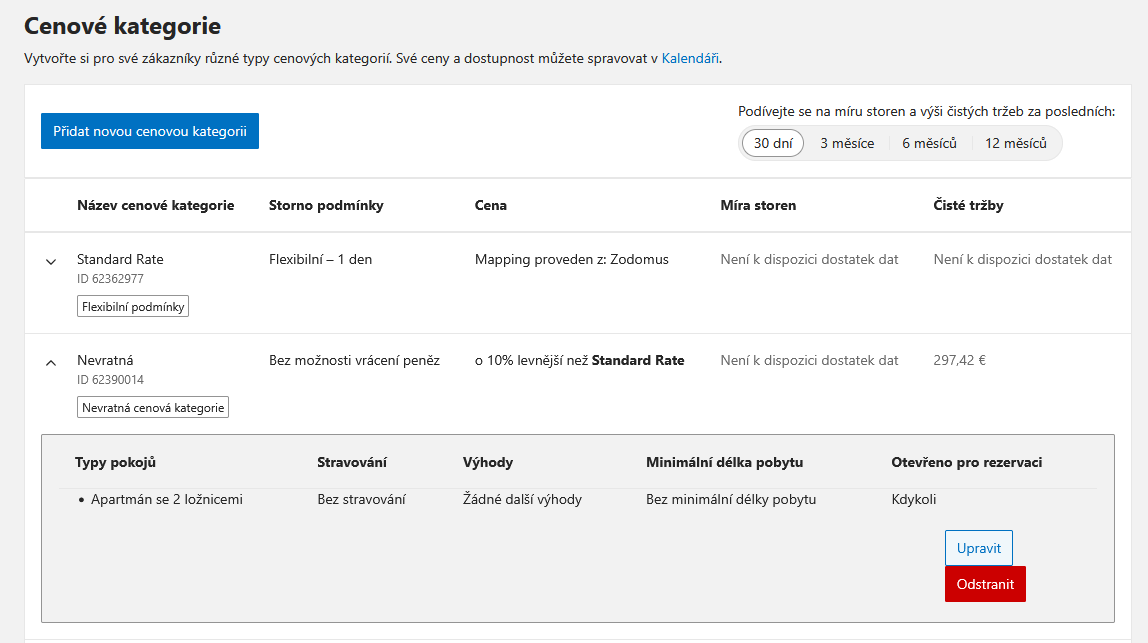Click the 'Míra storen' column header
This screenshot has width=1148, height=643.
click(758, 205)
